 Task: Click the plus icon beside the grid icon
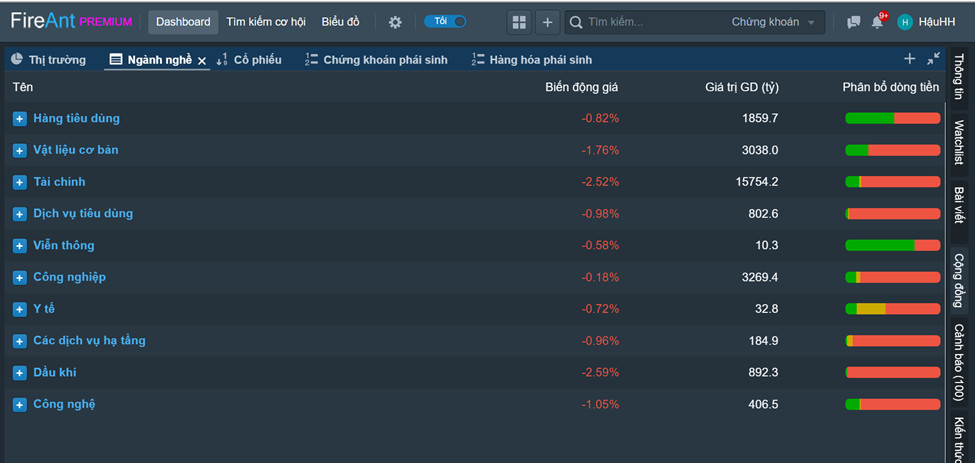pyautogui.click(x=547, y=22)
